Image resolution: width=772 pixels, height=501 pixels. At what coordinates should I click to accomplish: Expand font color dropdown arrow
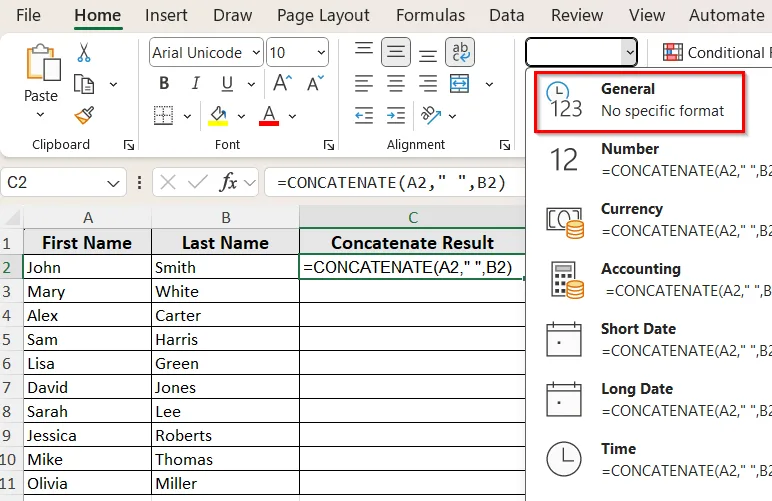292,117
